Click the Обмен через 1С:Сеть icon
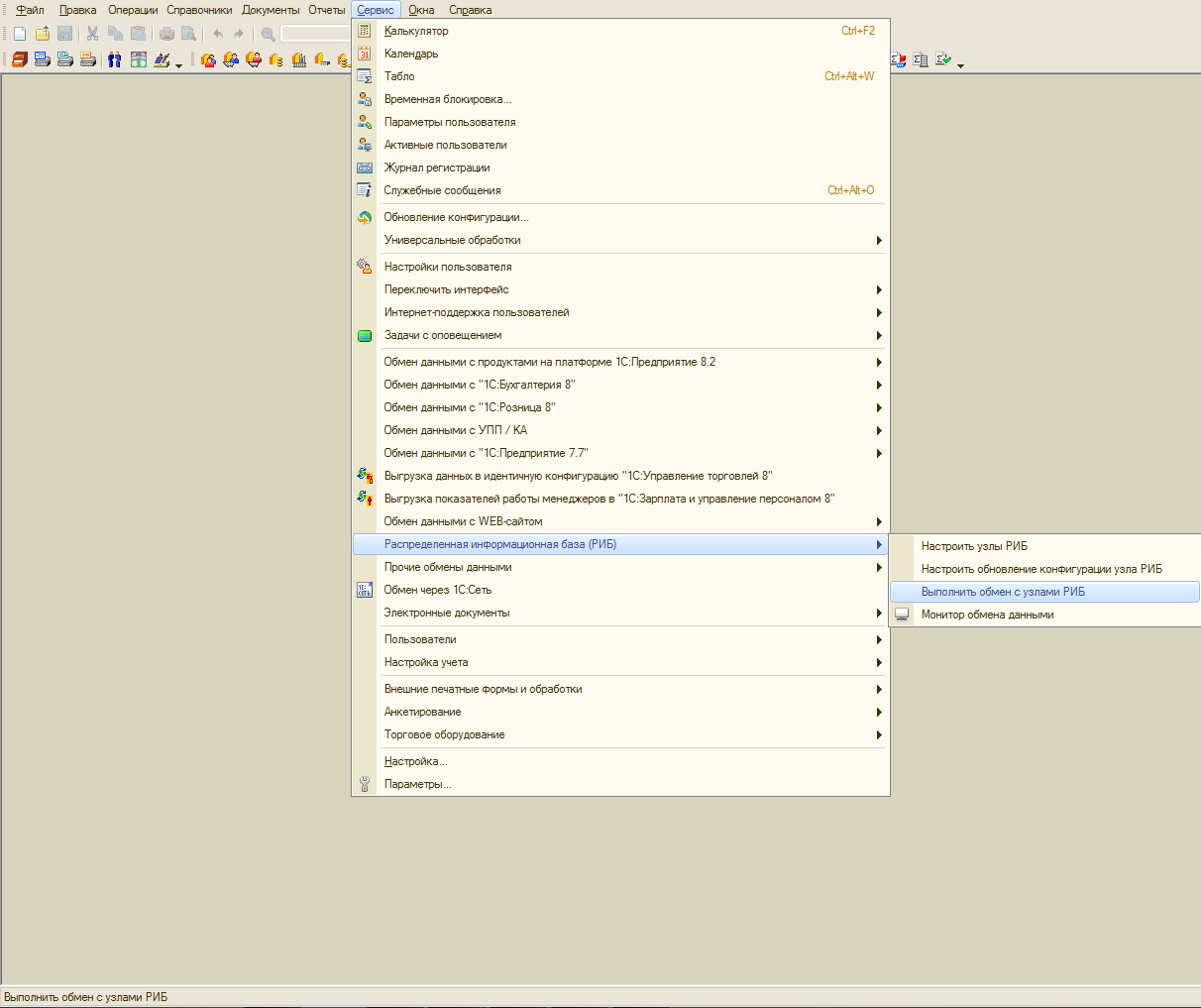The image size is (1201, 1008). coord(365,590)
